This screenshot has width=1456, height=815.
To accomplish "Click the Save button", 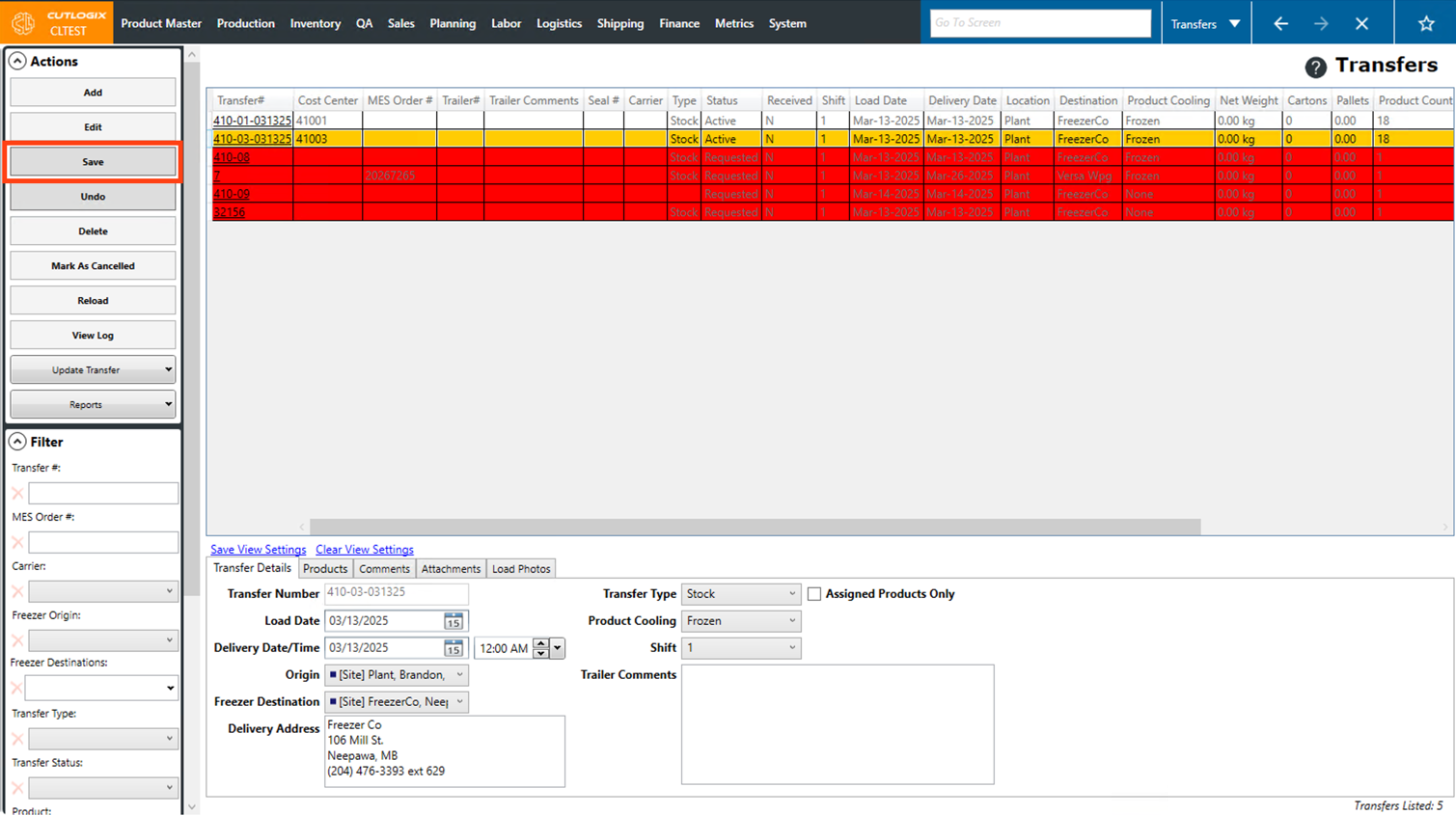I will [93, 162].
